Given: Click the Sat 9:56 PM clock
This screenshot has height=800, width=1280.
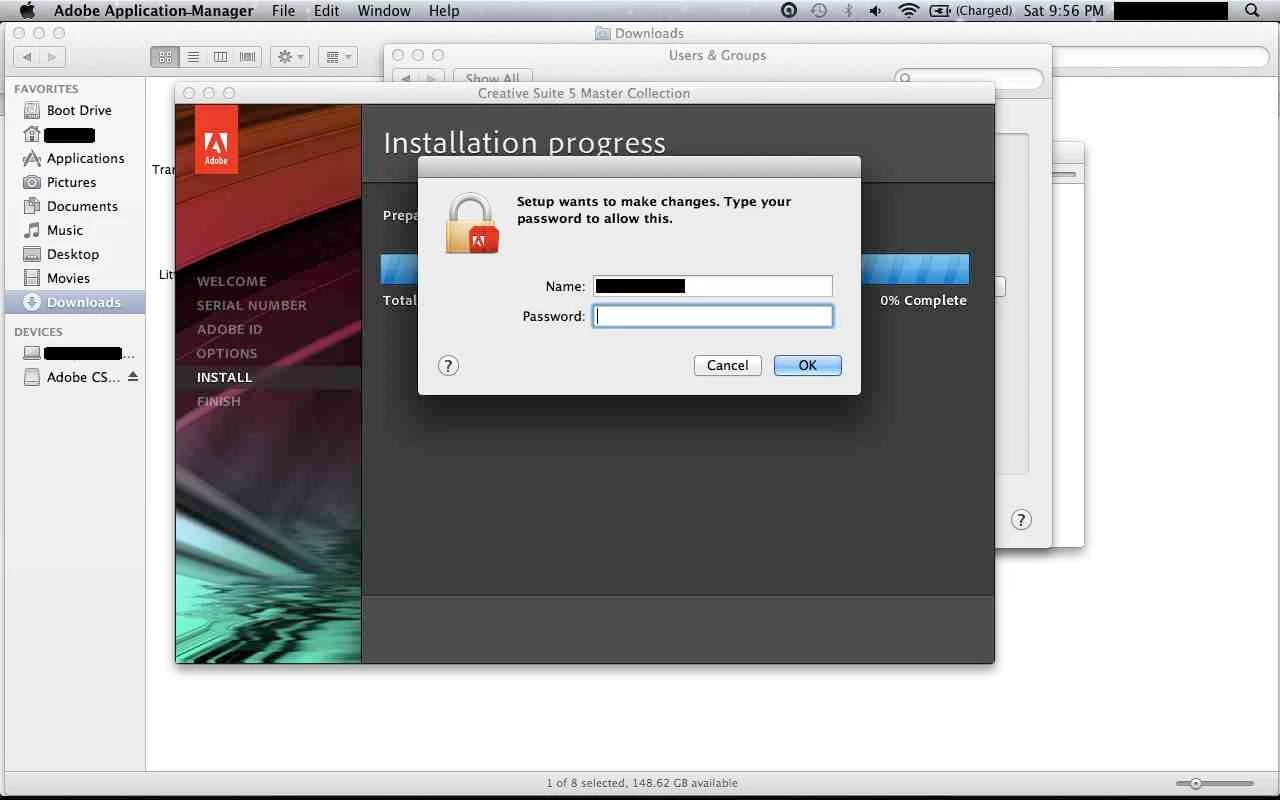Looking at the screenshot, I should pos(1064,11).
